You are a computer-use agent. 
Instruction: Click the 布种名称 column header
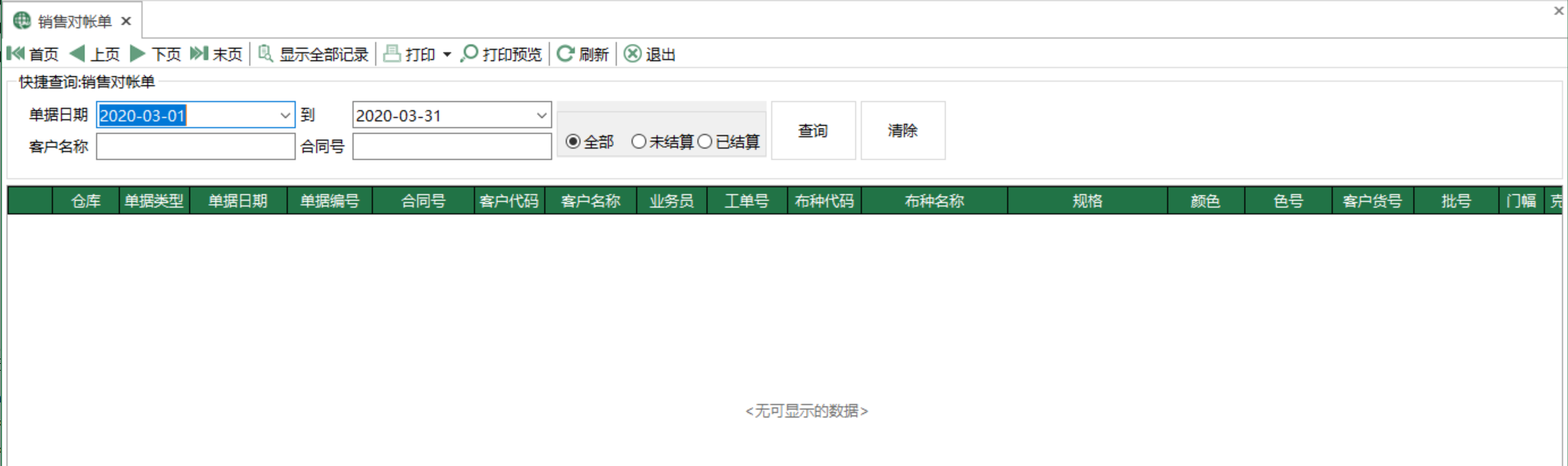[x=934, y=200]
